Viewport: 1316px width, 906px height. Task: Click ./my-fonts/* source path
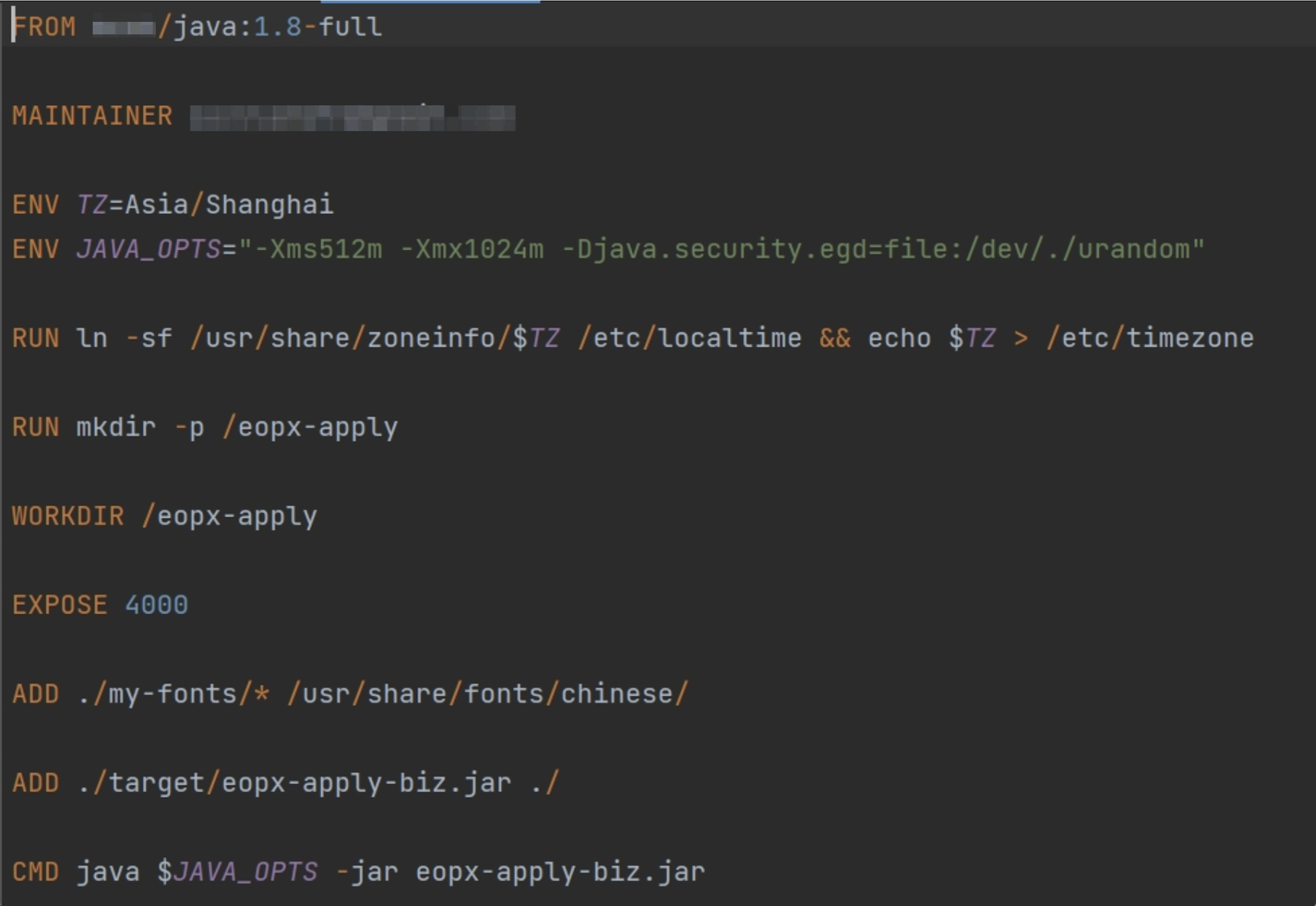pyautogui.click(x=174, y=695)
